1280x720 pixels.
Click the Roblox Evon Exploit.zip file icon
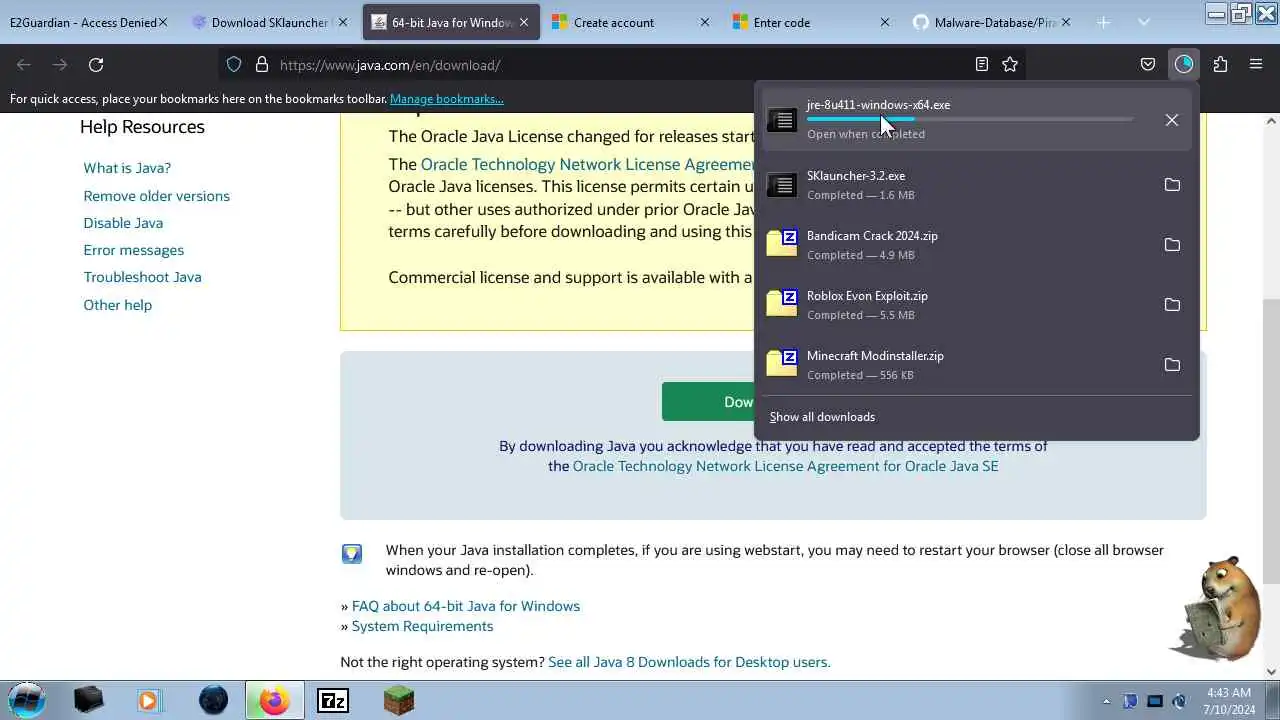tap(782, 305)
